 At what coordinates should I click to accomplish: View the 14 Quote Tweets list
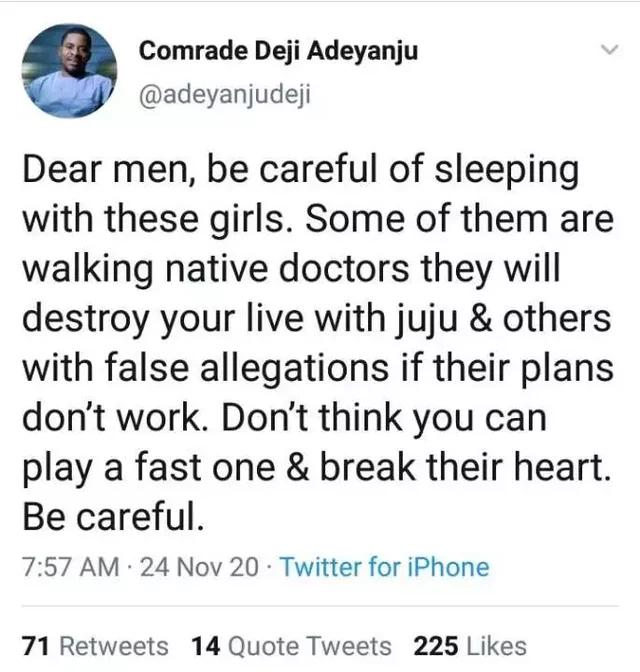pyautogui.click(x=291, y=646)
